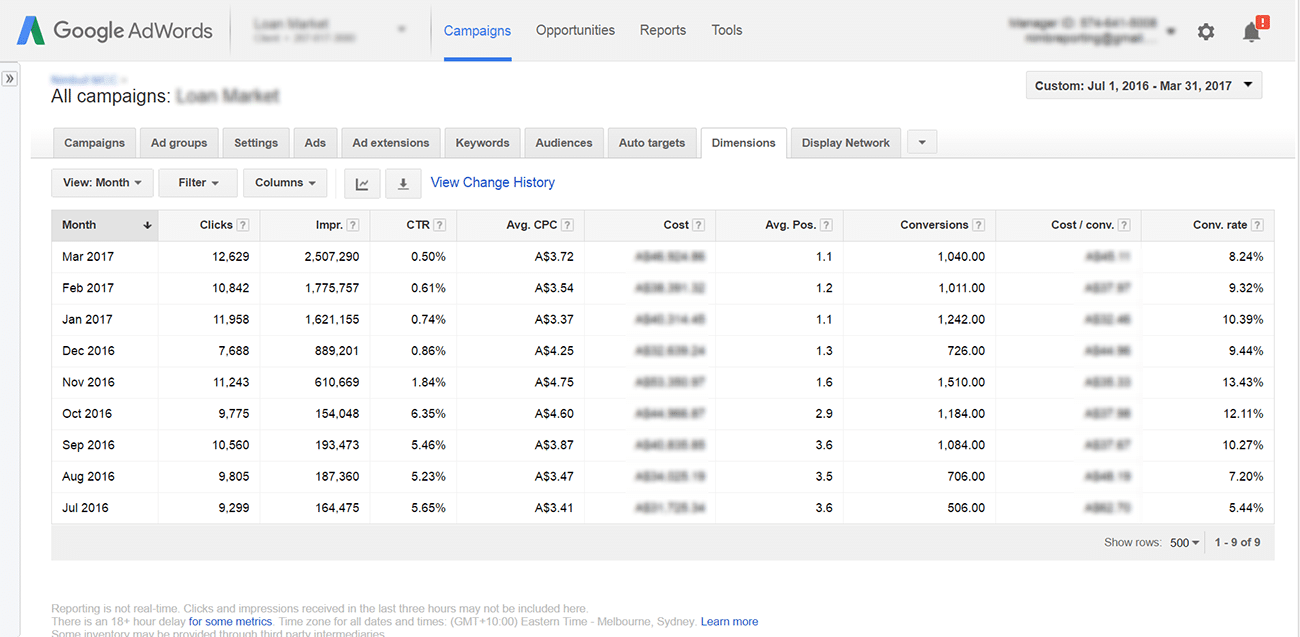This screenshot has height=637, width=1300.
Task: Expand the left sidebar with the double-arrow
Action: [x=10, y=78]
